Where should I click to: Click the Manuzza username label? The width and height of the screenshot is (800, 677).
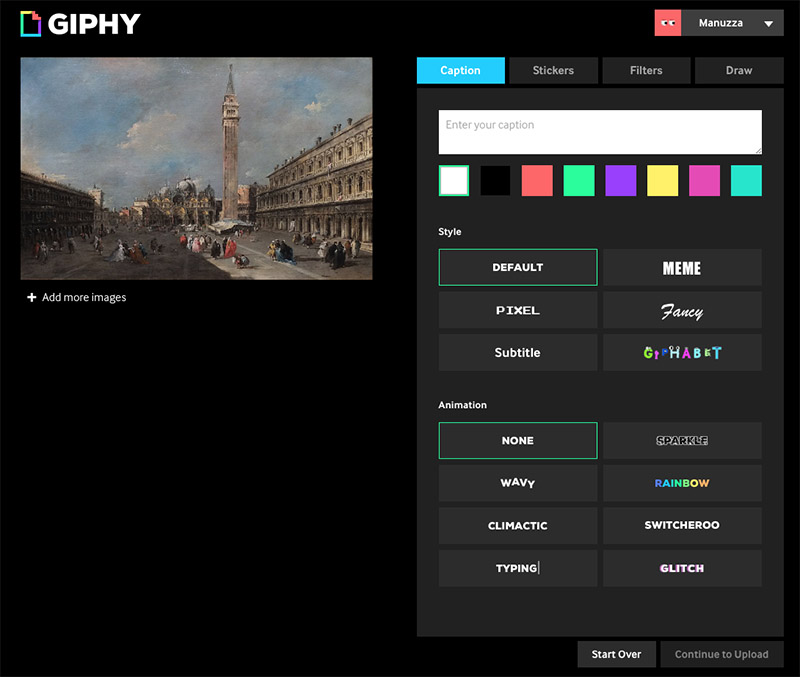[x=721, y=23]
